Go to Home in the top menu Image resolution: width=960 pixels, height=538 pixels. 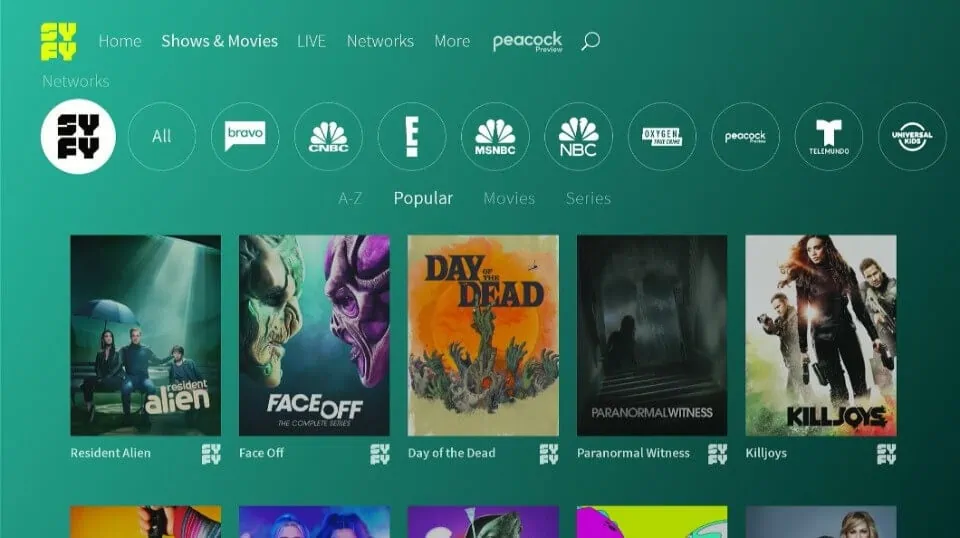click(x=120, y=41)
